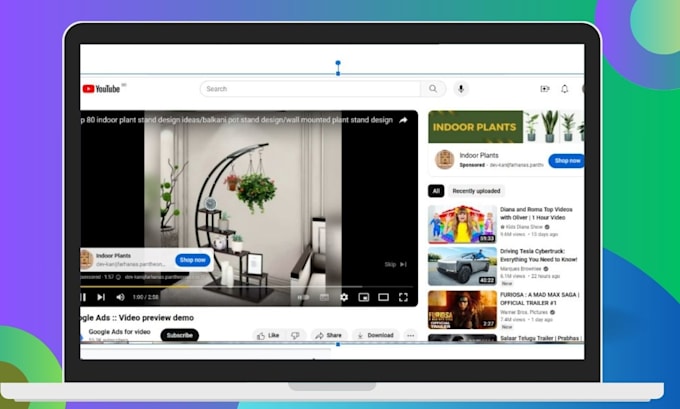Open FURIOSA official trailer thumbnail
The image size is (680, 409).
(x=462, y=310)
